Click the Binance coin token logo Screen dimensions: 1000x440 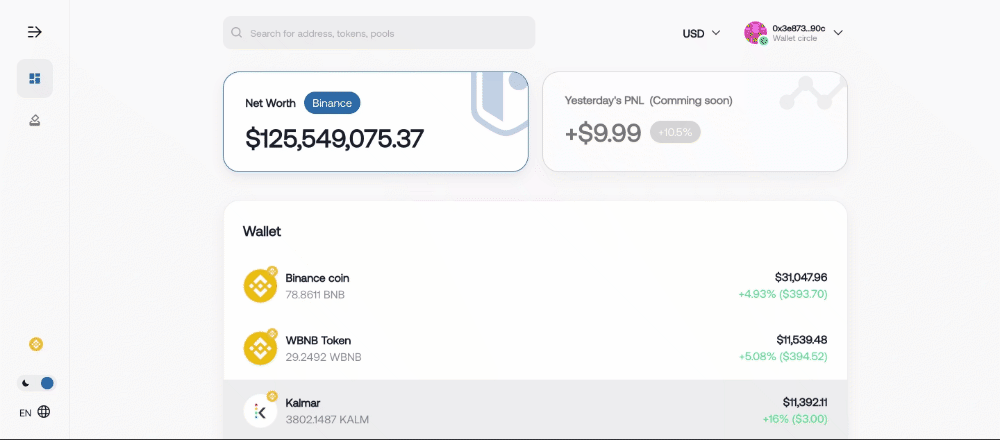click(x=260, y=286)
